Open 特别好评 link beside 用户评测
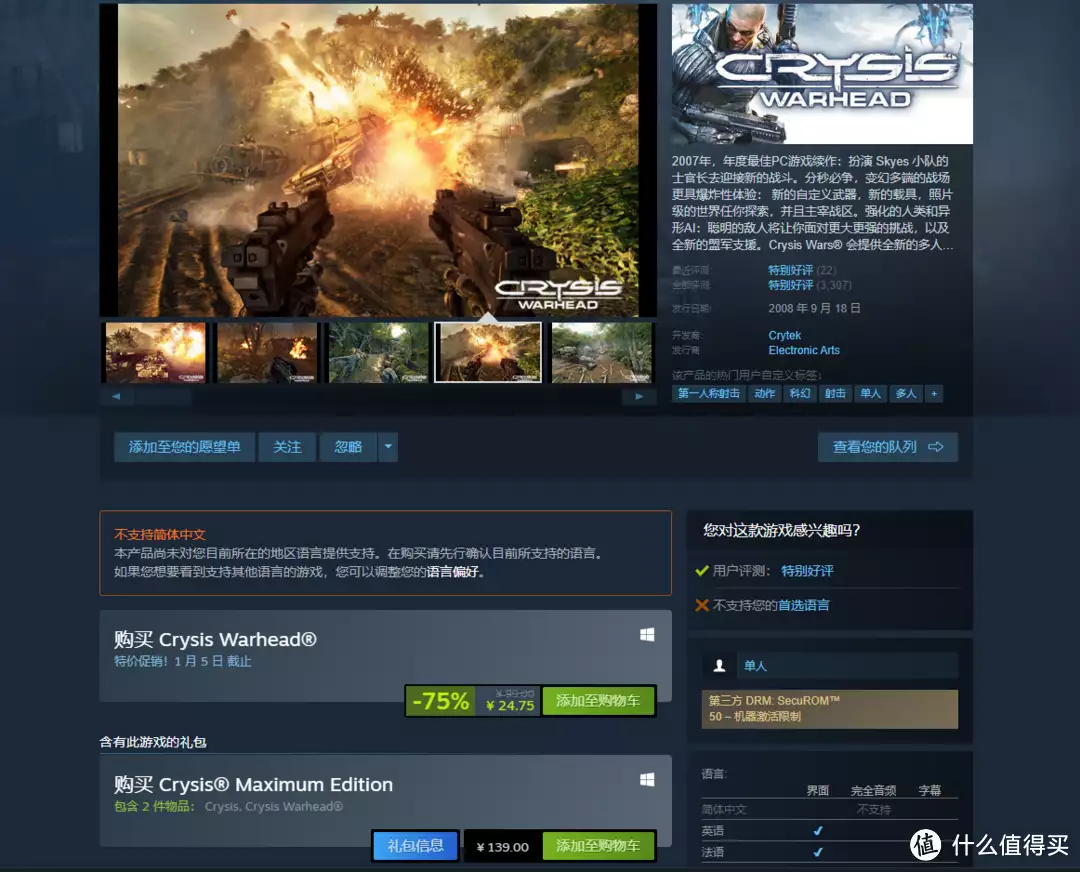This screenshot has height=872, width=1080. pos(807,571)
